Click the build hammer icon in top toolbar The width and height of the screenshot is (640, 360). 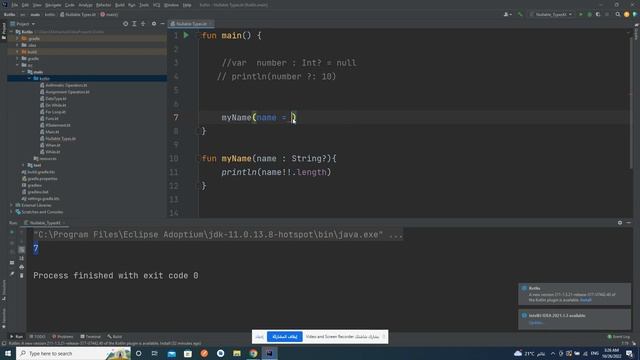520,14
